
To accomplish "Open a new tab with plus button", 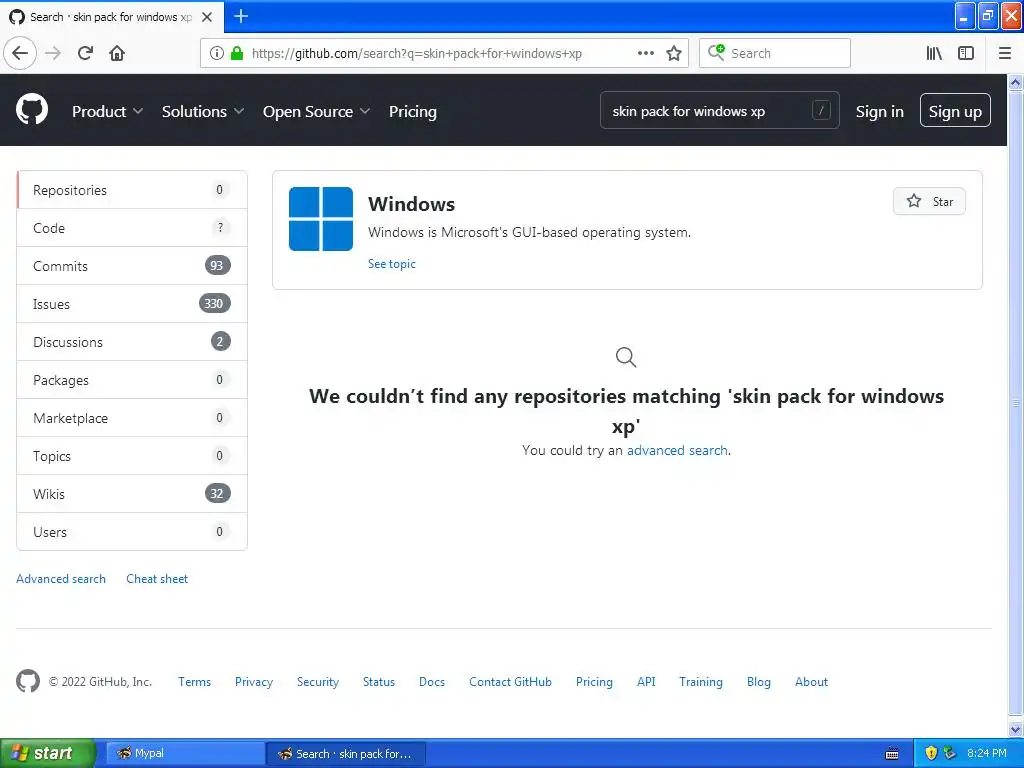I will [x=241, y=16].
